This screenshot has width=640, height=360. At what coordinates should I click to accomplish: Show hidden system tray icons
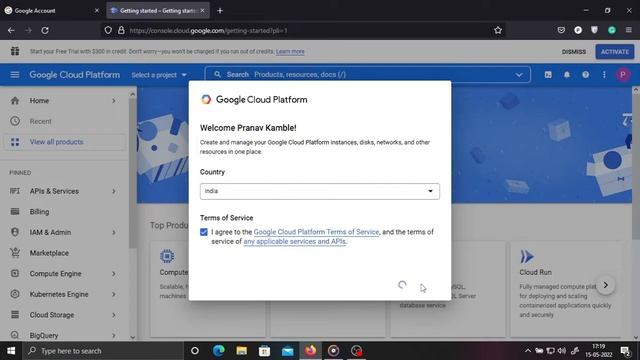528,351
